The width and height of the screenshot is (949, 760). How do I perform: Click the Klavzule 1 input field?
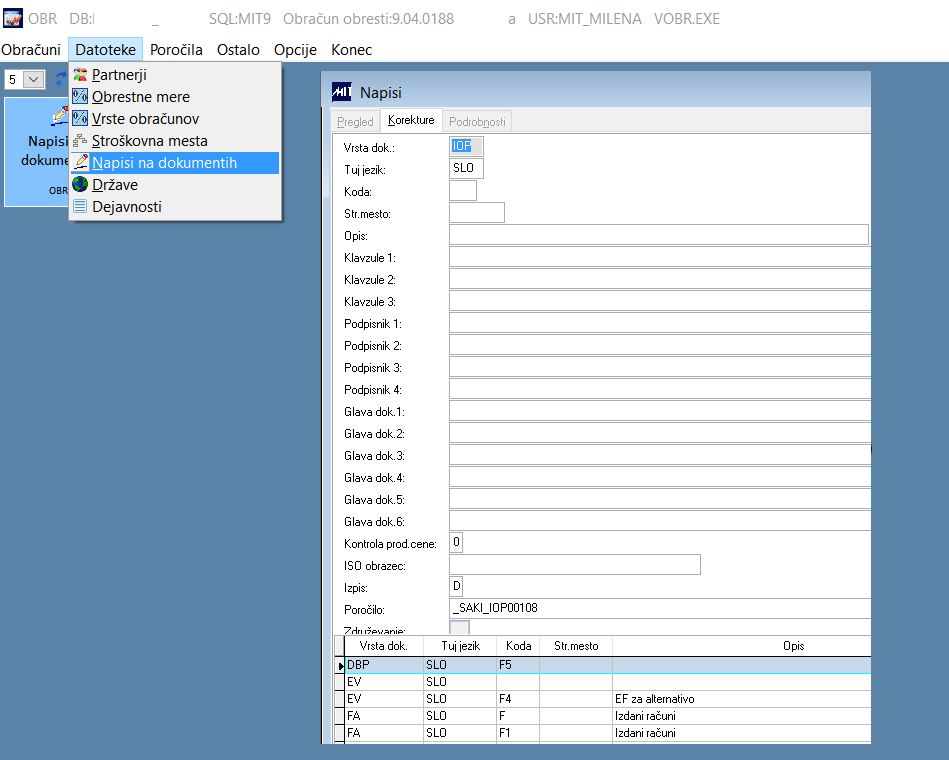click(x=660, y=257)
